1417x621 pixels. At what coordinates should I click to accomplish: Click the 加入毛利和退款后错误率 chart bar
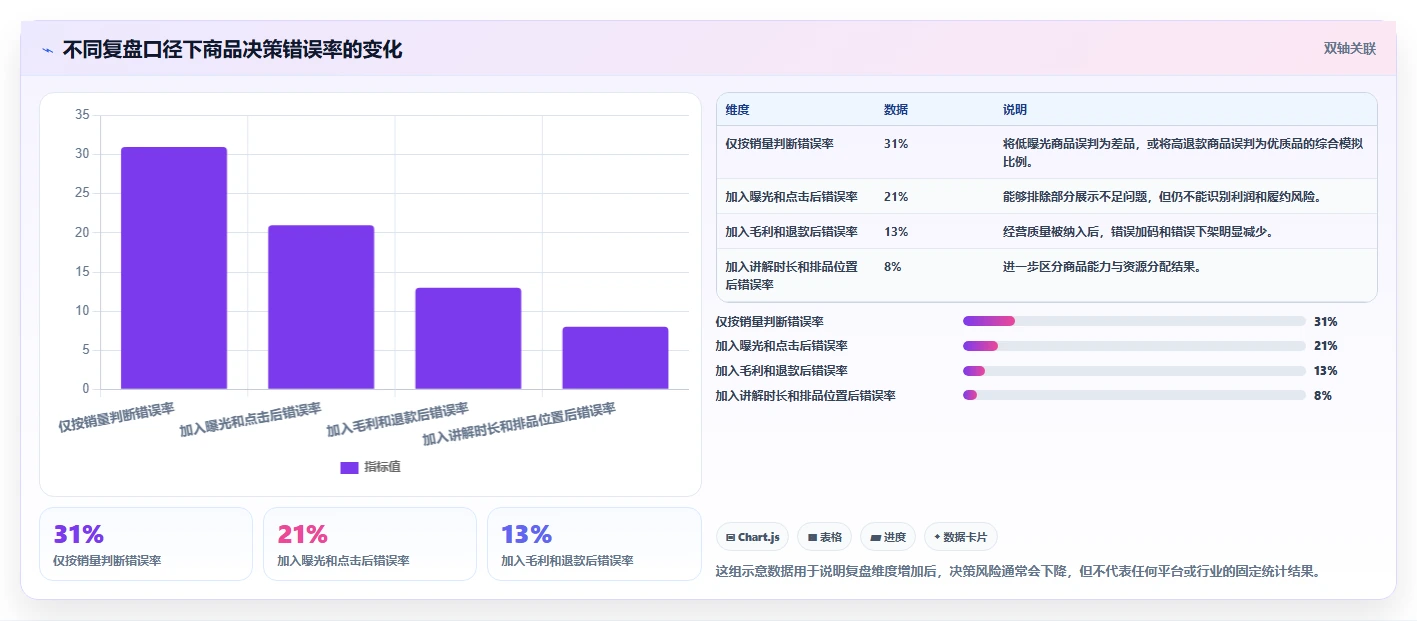coord(468,338)
